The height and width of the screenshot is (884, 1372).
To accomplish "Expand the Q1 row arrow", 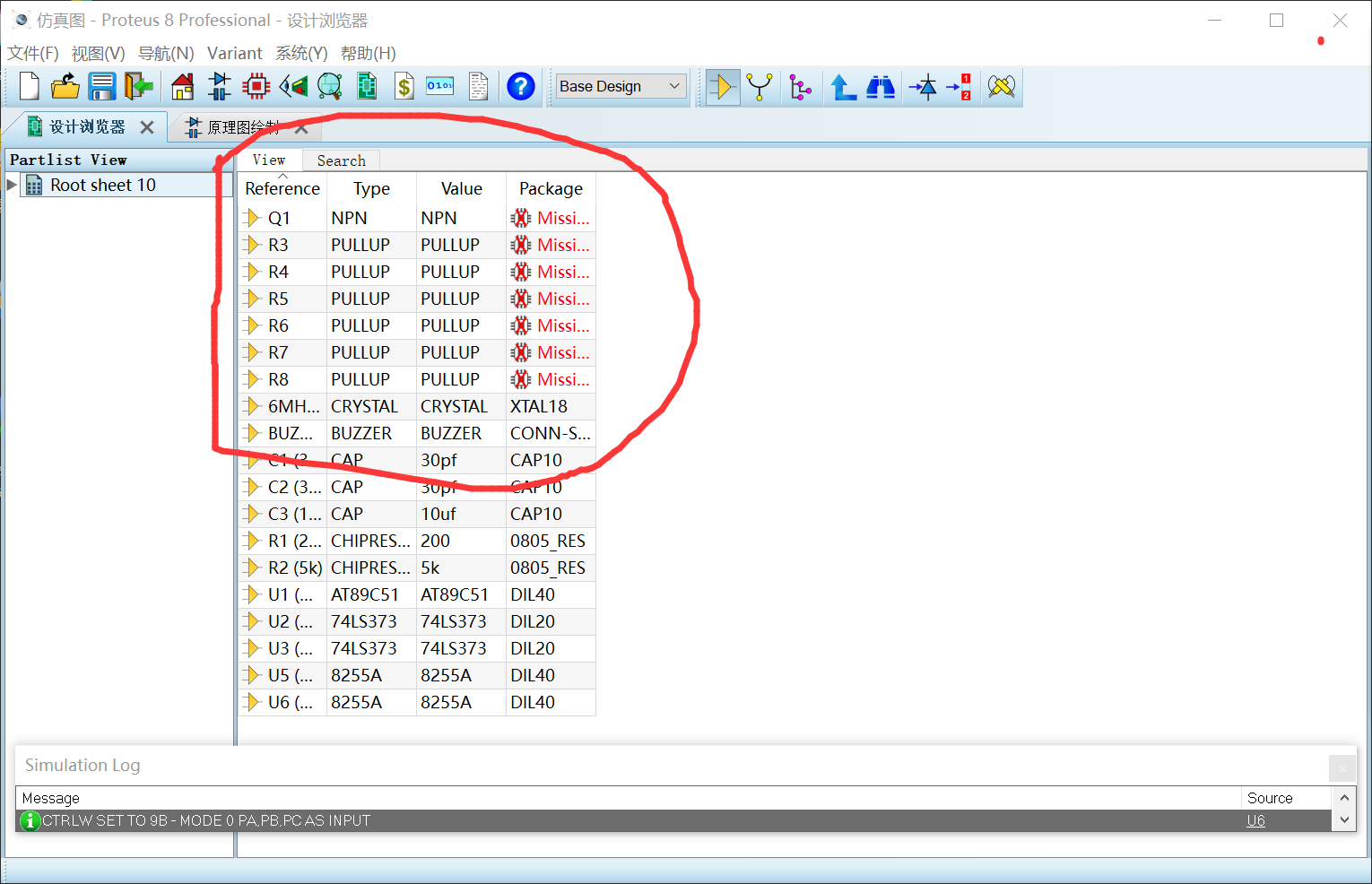I will point(252,218).
